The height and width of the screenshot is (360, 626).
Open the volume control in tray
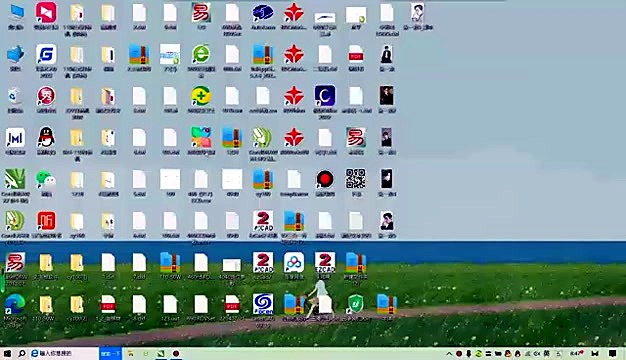point(537,354)
